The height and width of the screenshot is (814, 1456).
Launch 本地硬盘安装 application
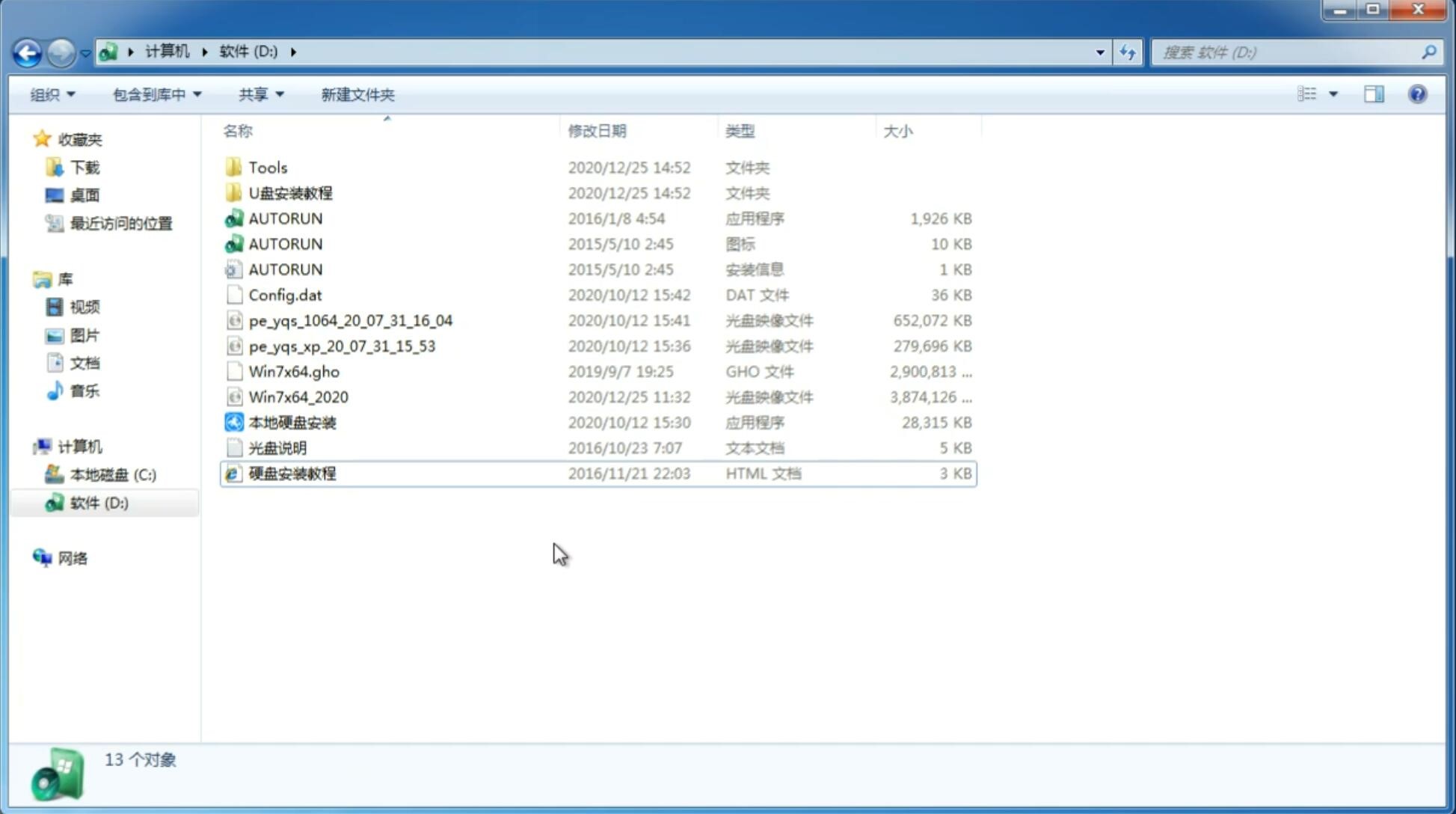point(292,422)
